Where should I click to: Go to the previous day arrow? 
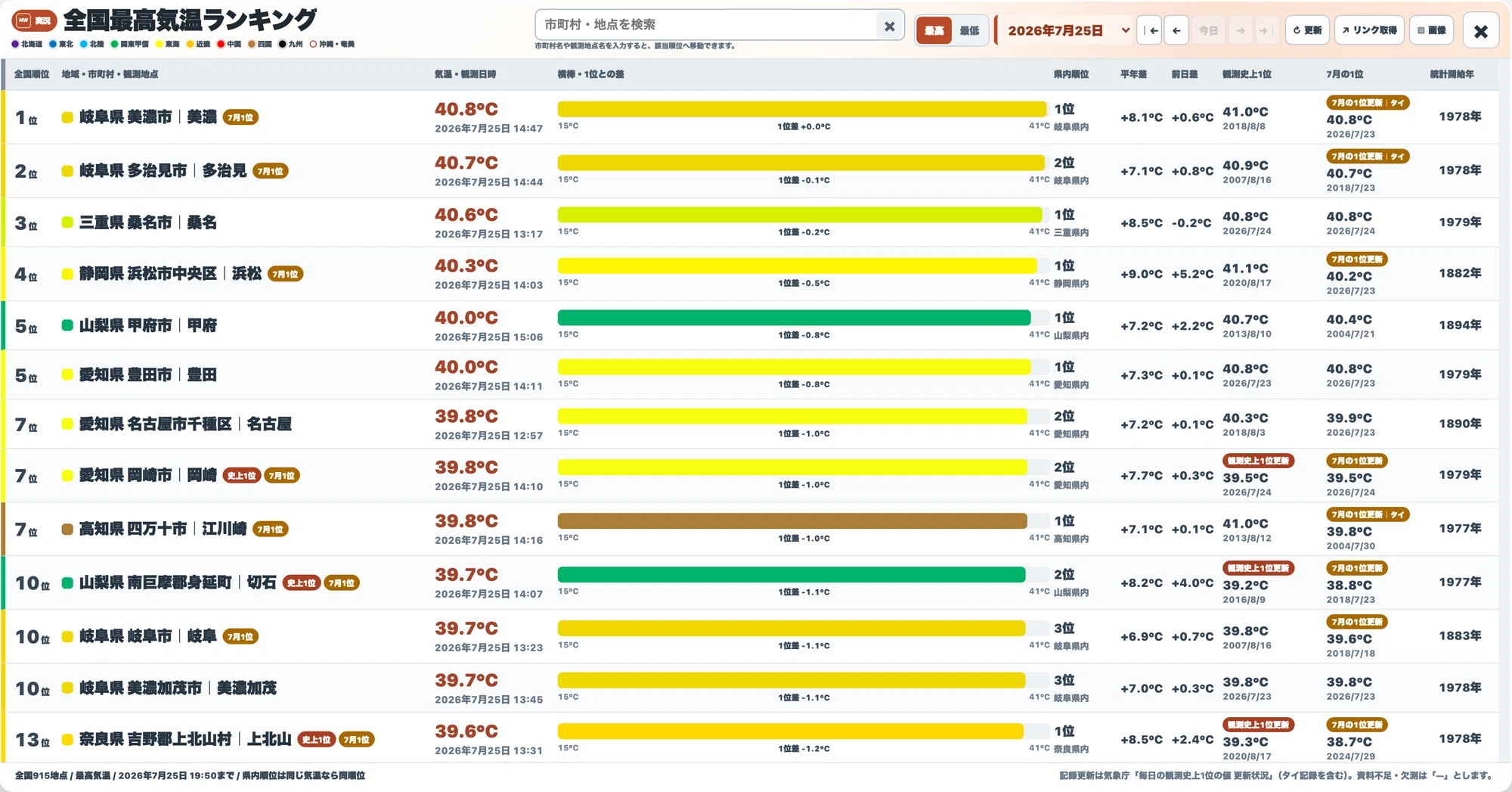(1176, 30)
